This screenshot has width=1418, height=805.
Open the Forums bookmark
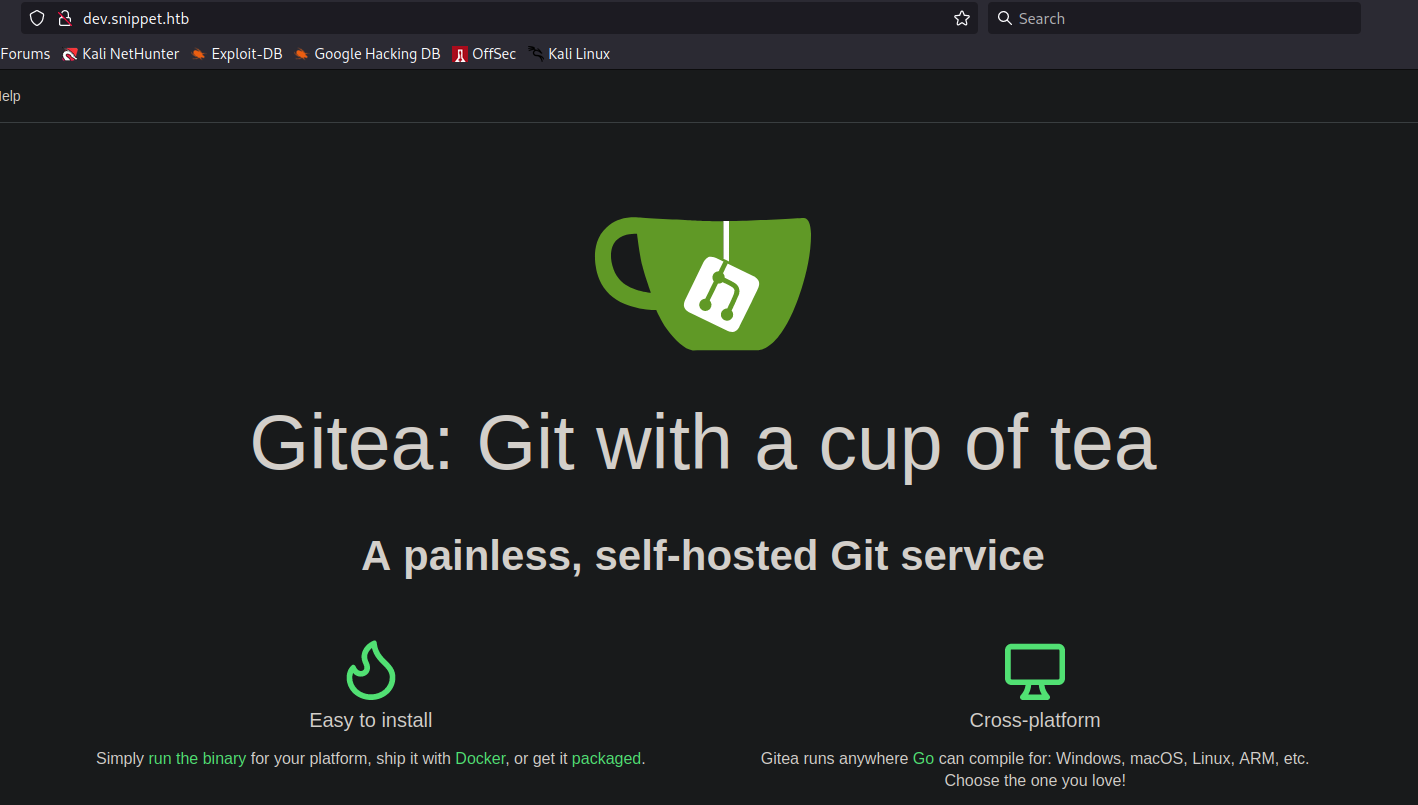click(x=25, y=54)
